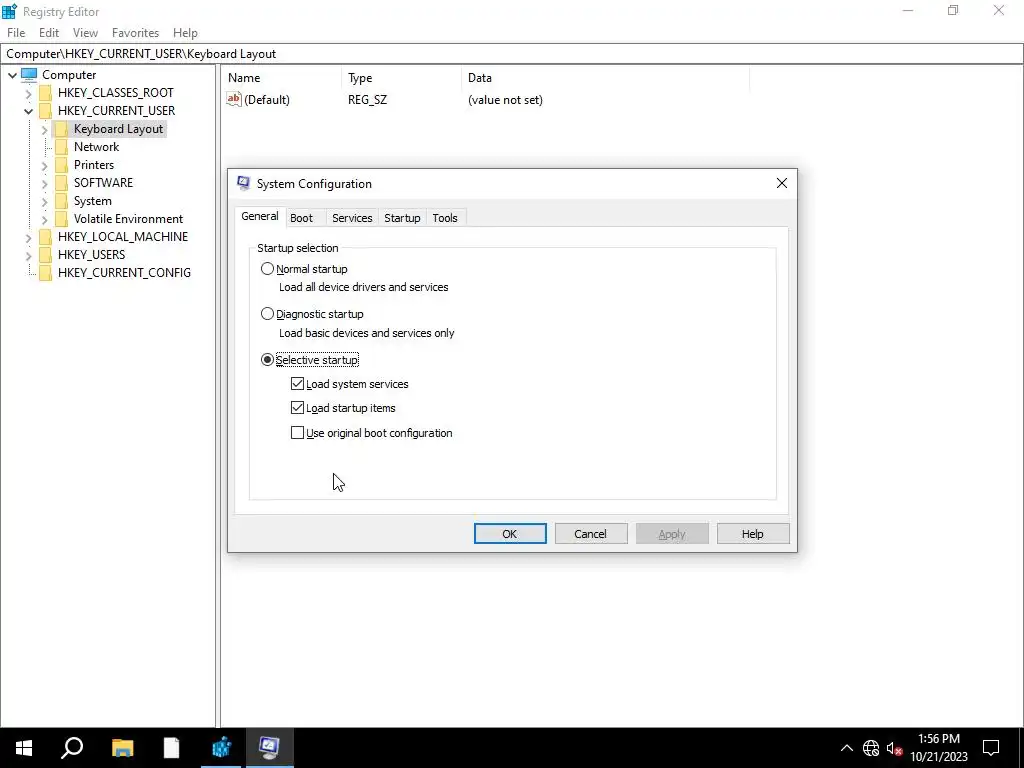Expand HKEY_CLASSES_ROOT node arrow

tap(28, 93)
